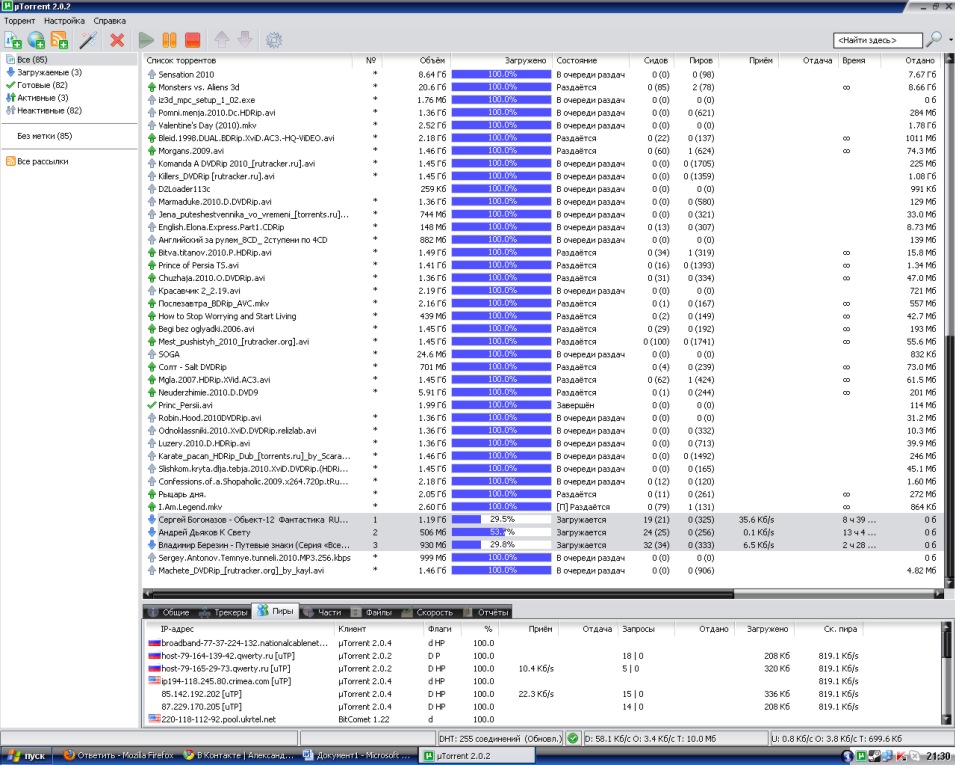955x765 pixels.
Task: Click DHT status bar entry
Action: [499, 738]
